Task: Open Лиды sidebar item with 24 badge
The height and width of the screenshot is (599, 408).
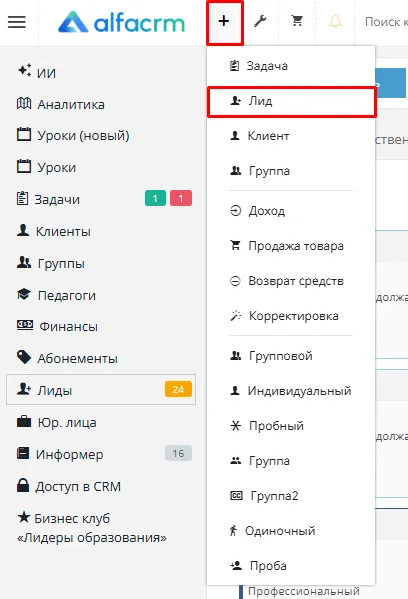Action: click(101, 390)
